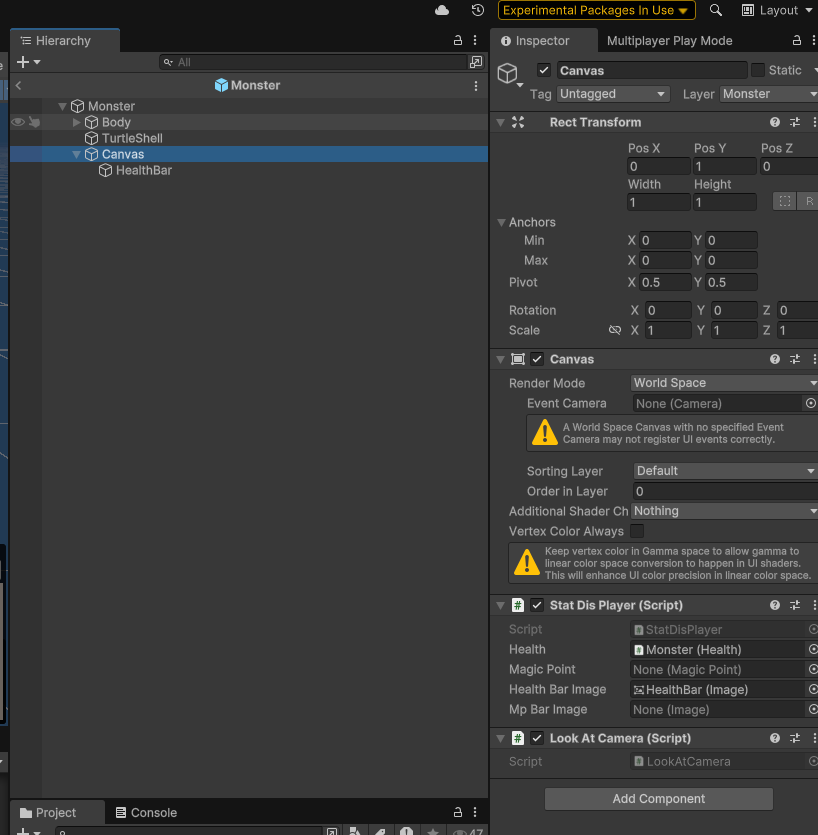Open the GameObject icon picker in the Inspector
The width and height of the screenshot is (818, 835).
510,74
